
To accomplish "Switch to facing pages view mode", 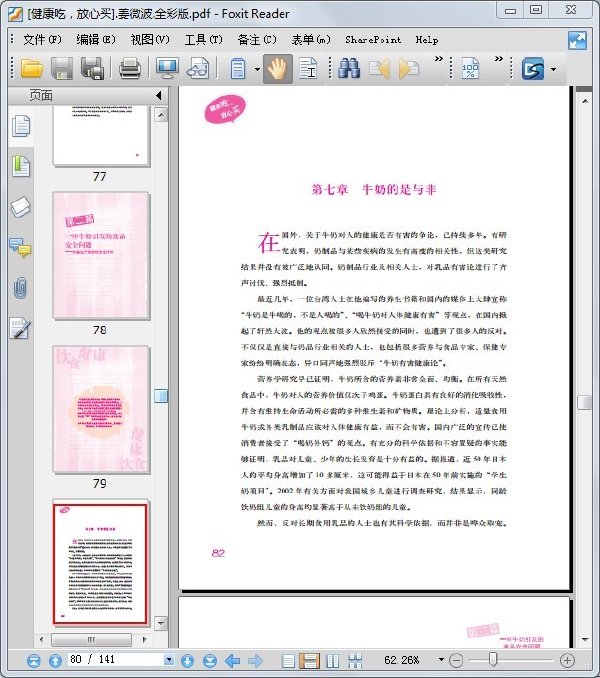I will coord(333,660).
